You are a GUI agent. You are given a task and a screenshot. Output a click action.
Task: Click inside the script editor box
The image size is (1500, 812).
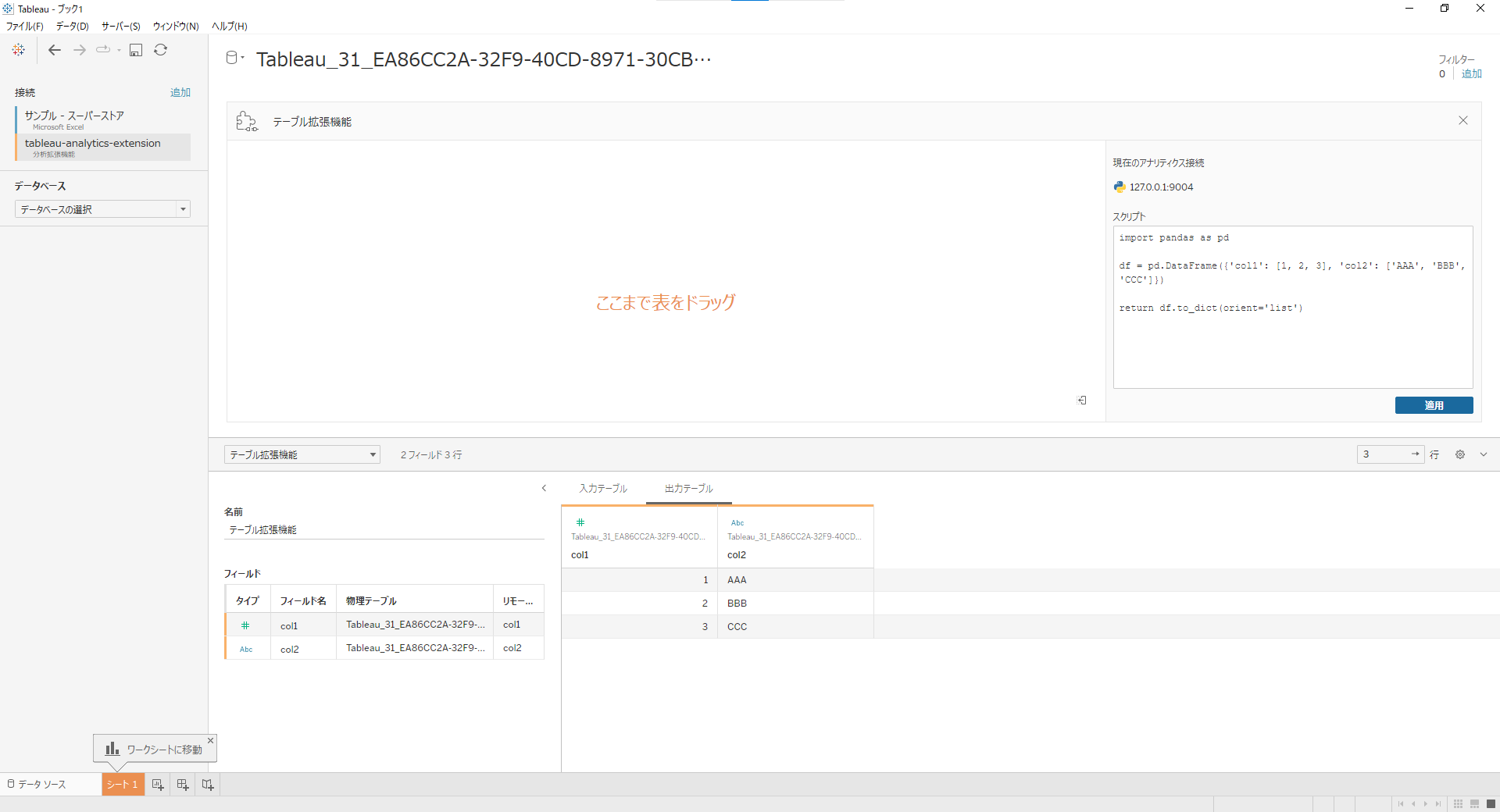click(1293, 307)
